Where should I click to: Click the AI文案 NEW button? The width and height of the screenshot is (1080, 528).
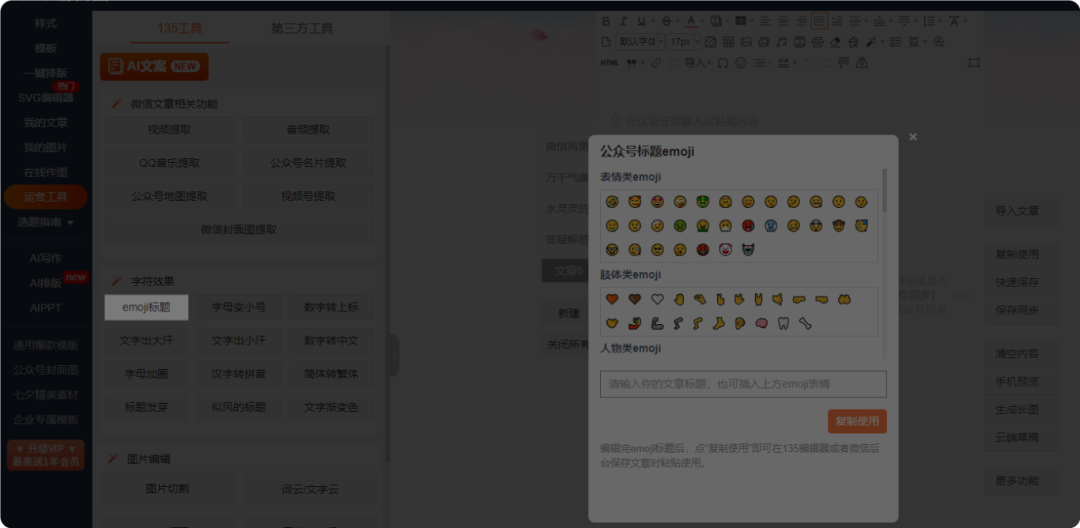(x=154, y=67)
